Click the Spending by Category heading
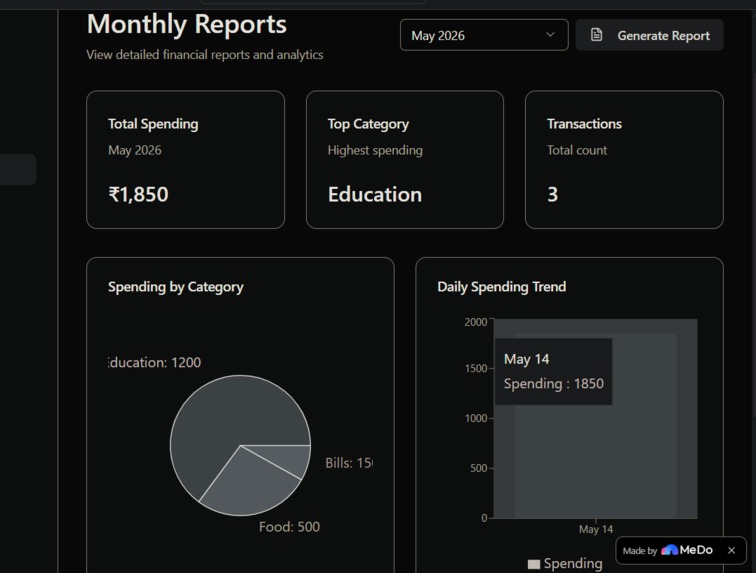The width and height of the screenshot is (756, 573). [x=176, y=287]
